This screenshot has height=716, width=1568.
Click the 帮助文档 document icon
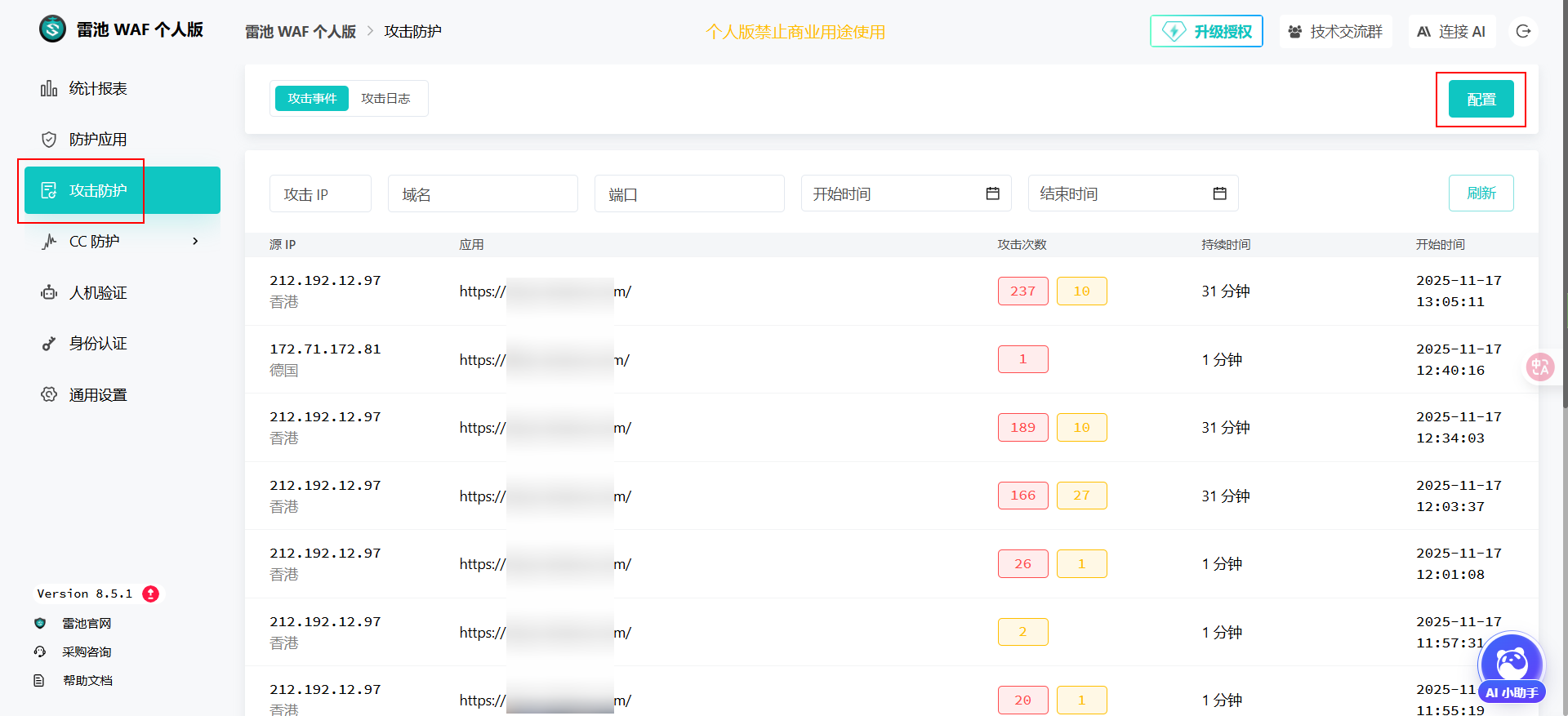point(39,680)
